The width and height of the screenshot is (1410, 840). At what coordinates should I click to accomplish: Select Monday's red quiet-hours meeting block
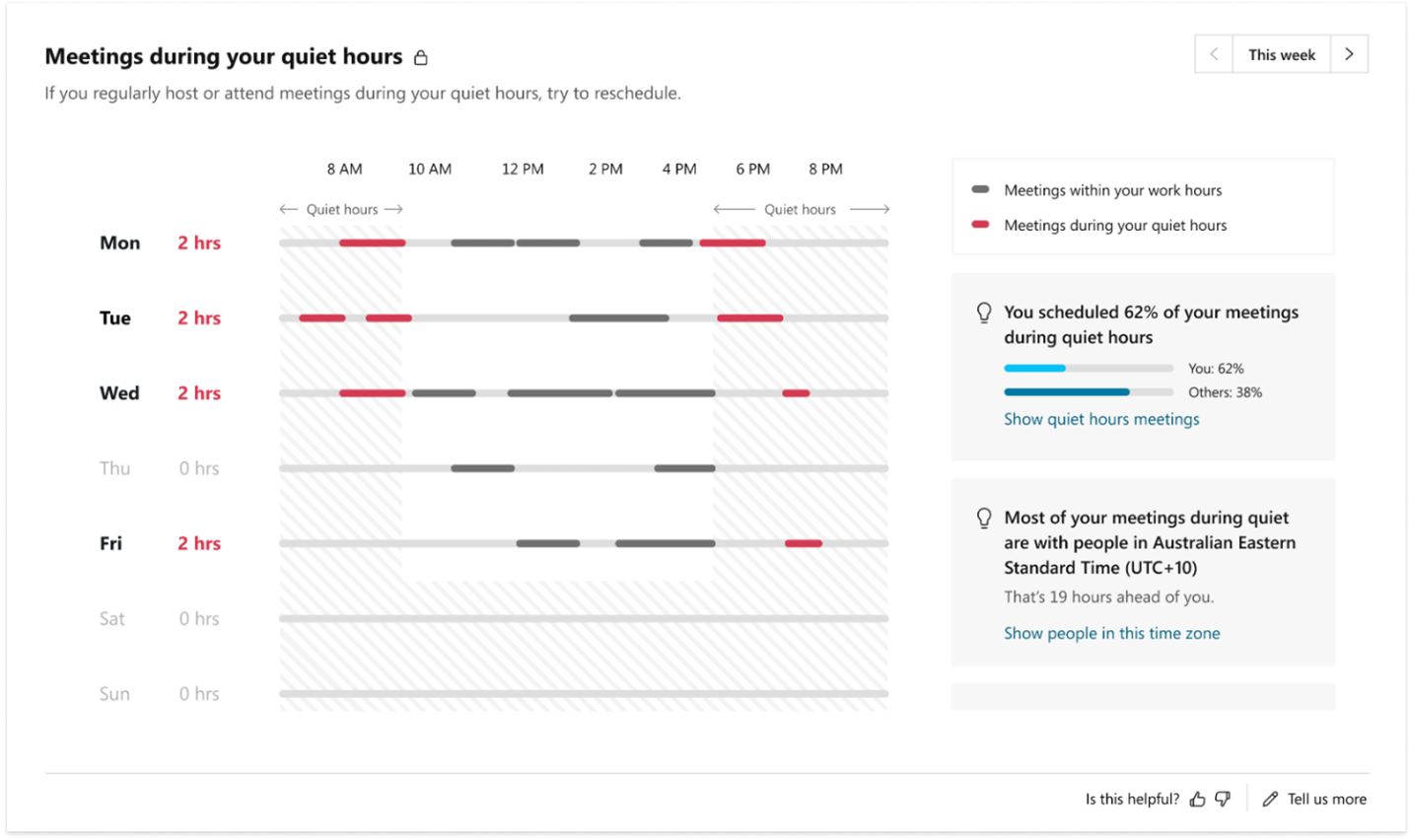pyautogui.click(x=371, y=243)
